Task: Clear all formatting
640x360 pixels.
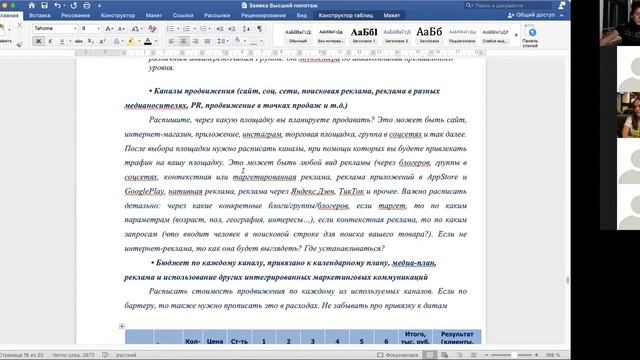Action: coord(152,29)
